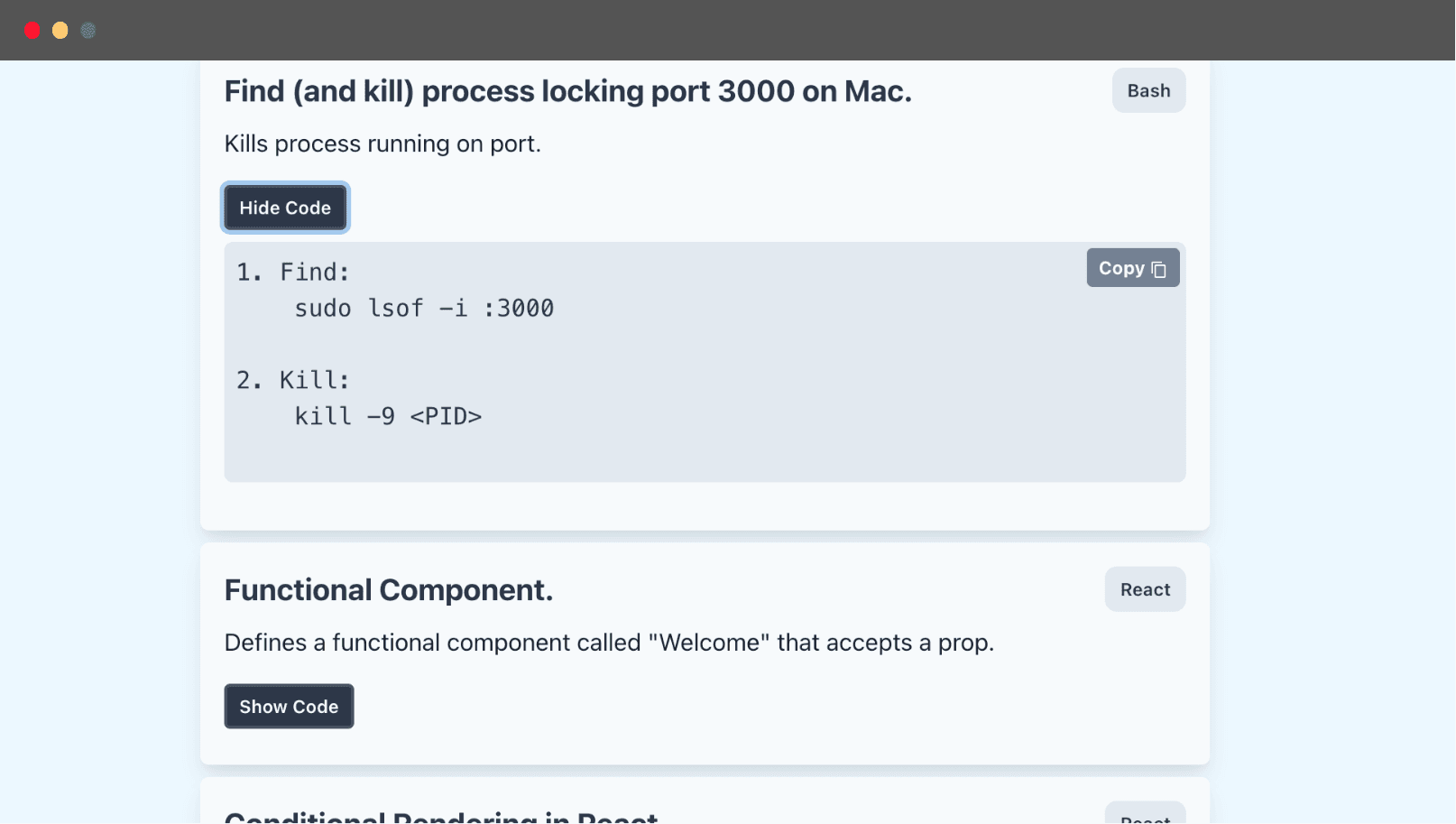Click the clipboard icon in the Copy button
1456x824 pixels.
1159,269
